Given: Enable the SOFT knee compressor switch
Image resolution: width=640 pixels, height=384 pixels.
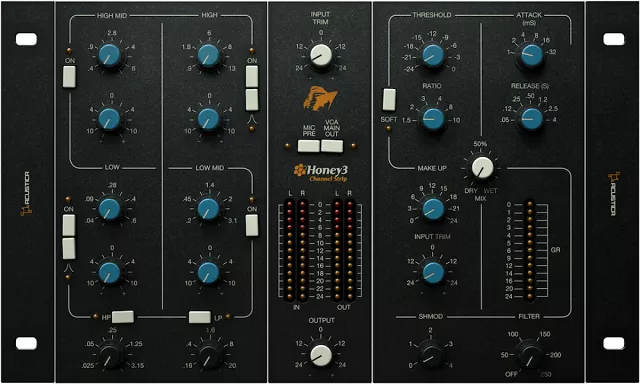Looking at the screenshot, I should tap(389, 100).
